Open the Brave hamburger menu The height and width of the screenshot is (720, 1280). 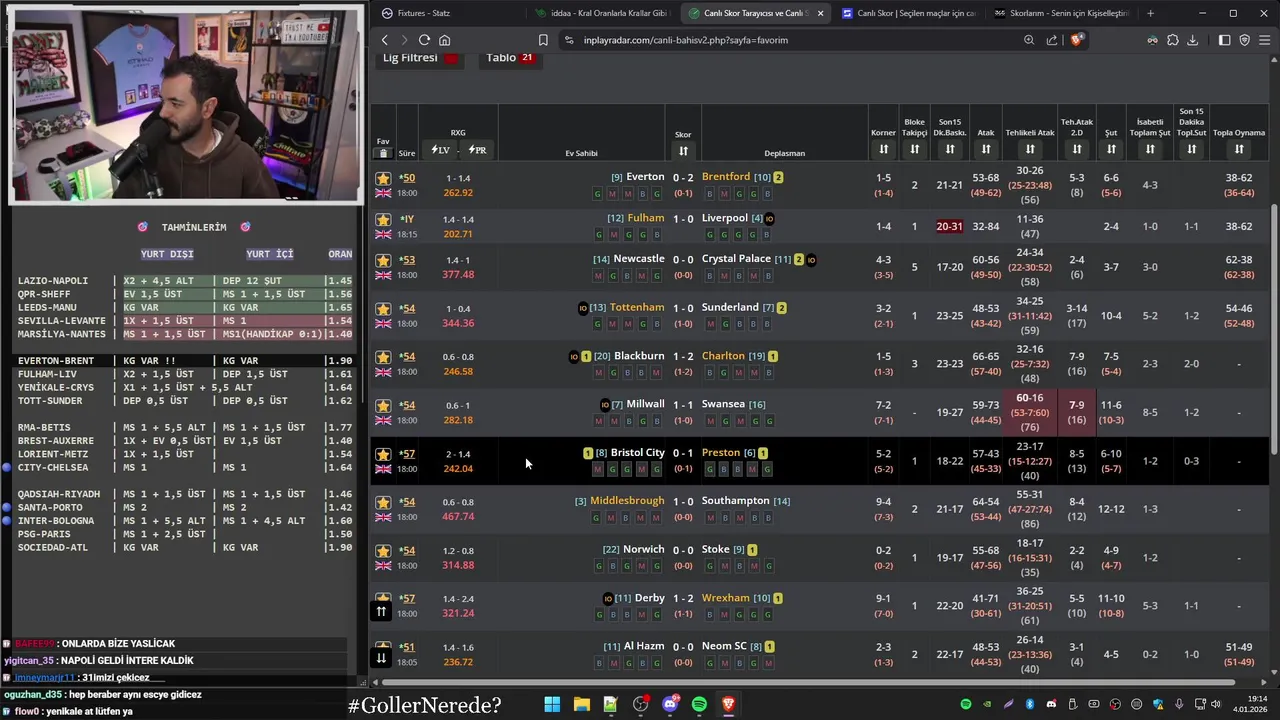pyautogui.click(x=1264, y=40)
